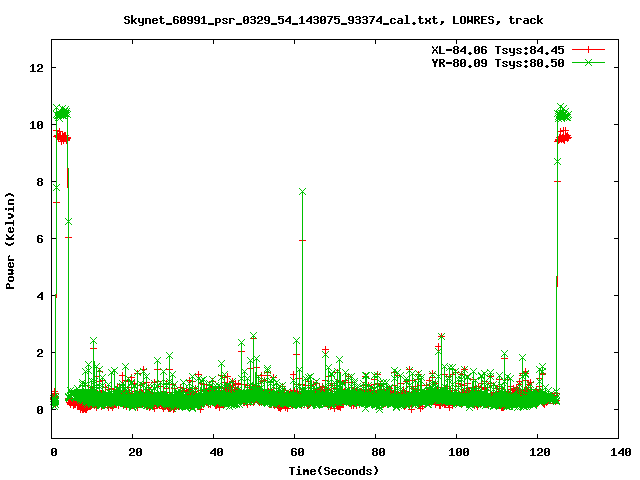640x480 pixels.
Task: Click the red calibration plateau near 125 seconds
Action: [x=563, y=137]
